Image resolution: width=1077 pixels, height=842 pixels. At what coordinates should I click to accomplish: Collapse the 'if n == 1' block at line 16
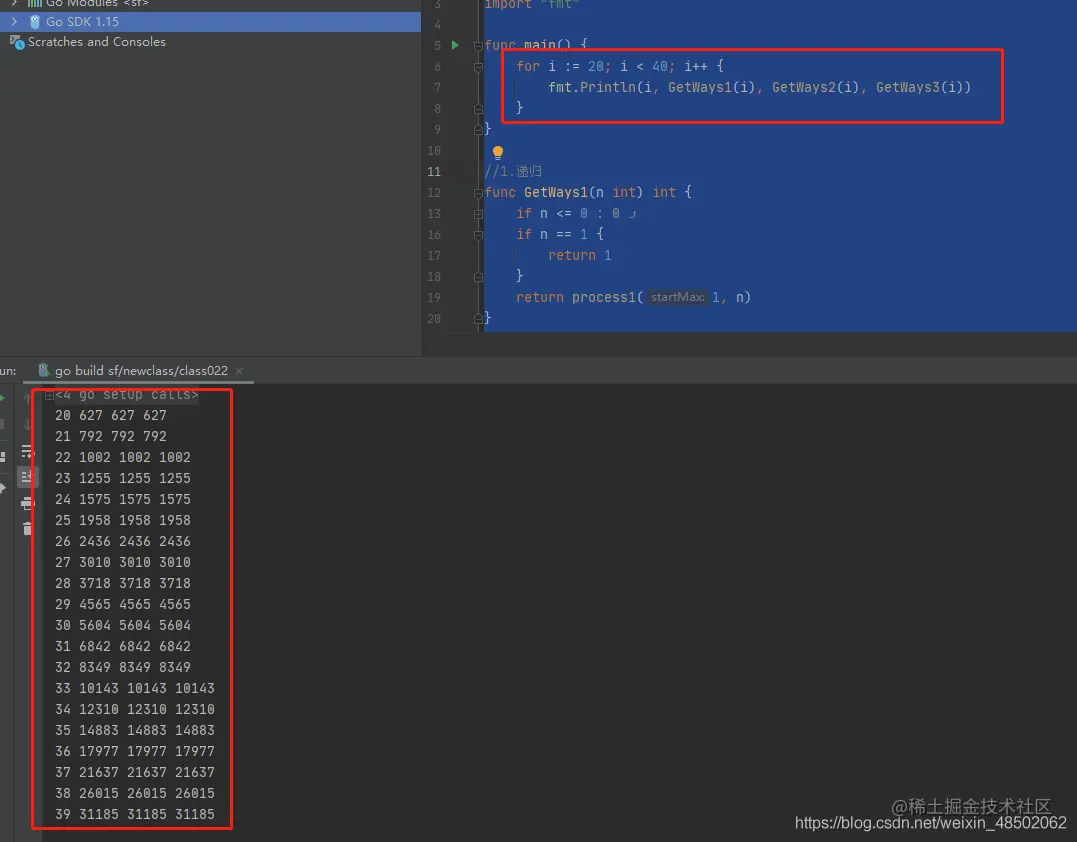pos(478,235)
